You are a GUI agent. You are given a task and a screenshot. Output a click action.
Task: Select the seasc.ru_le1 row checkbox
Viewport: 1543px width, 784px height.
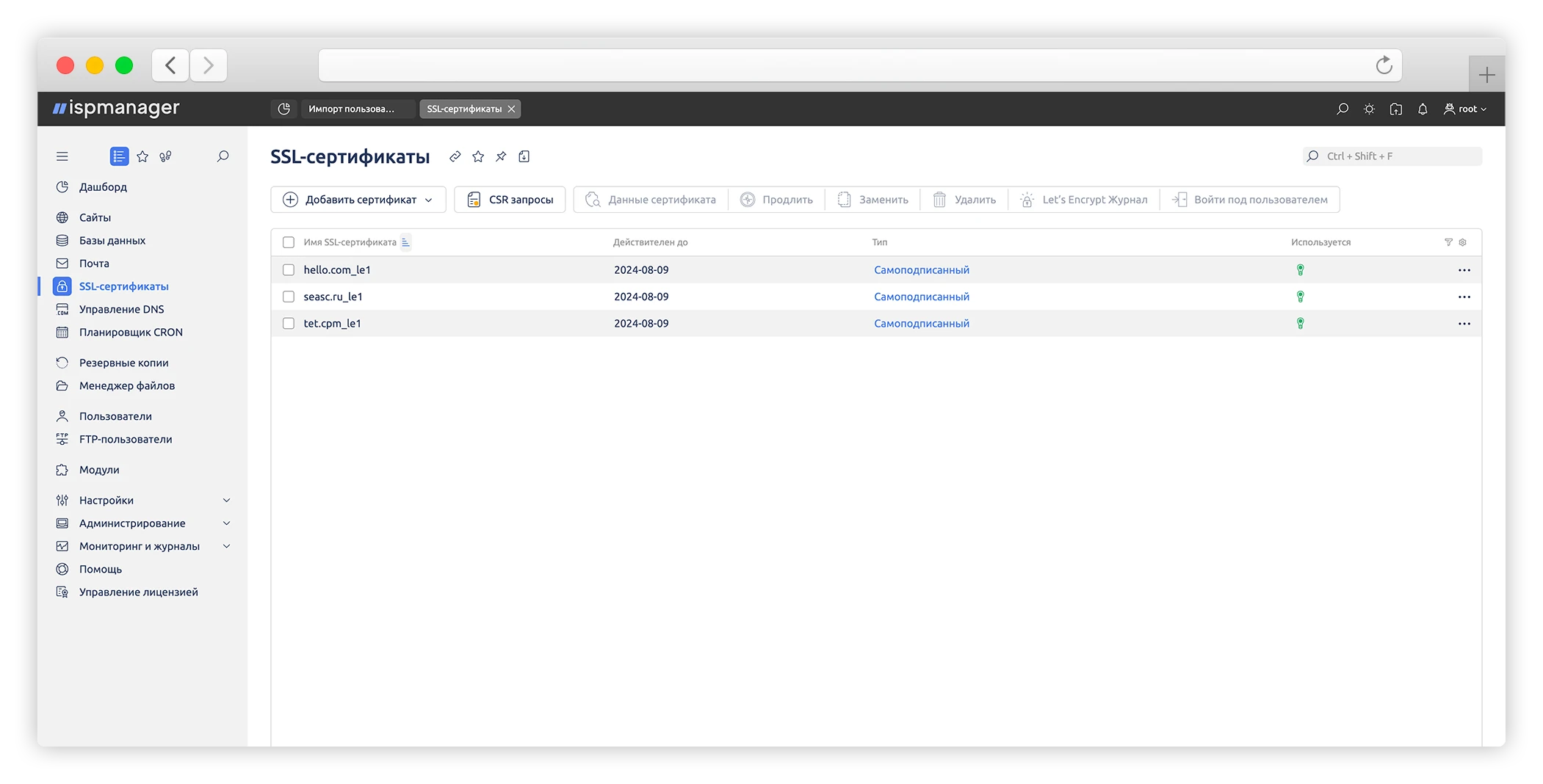coord(289,297)
